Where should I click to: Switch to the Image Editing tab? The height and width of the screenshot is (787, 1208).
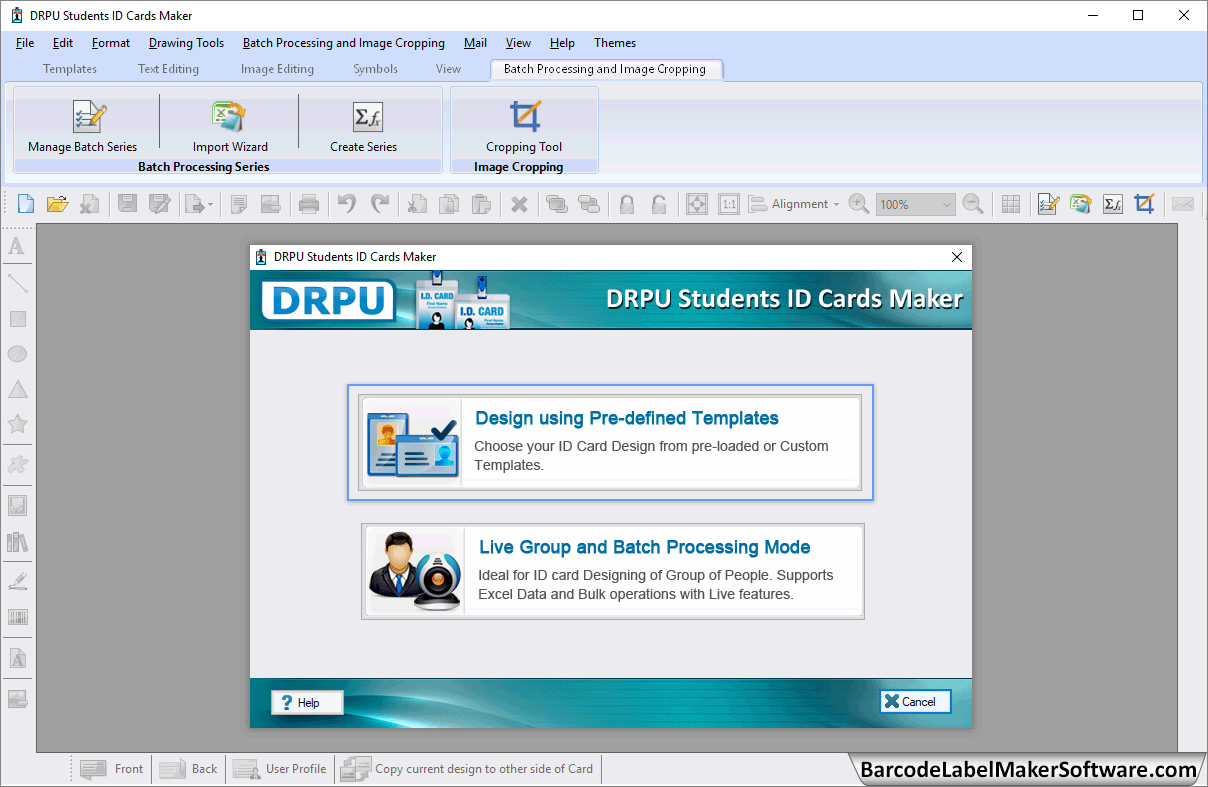click(277, 69)
